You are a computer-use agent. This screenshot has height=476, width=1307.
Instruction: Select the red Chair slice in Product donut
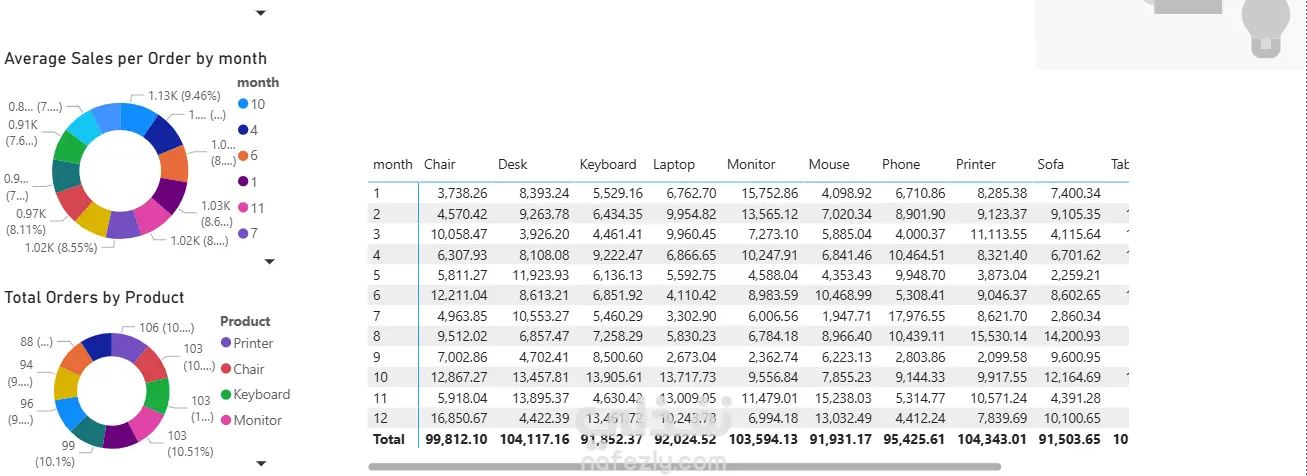pyautogui.click(x=152, y=365)
